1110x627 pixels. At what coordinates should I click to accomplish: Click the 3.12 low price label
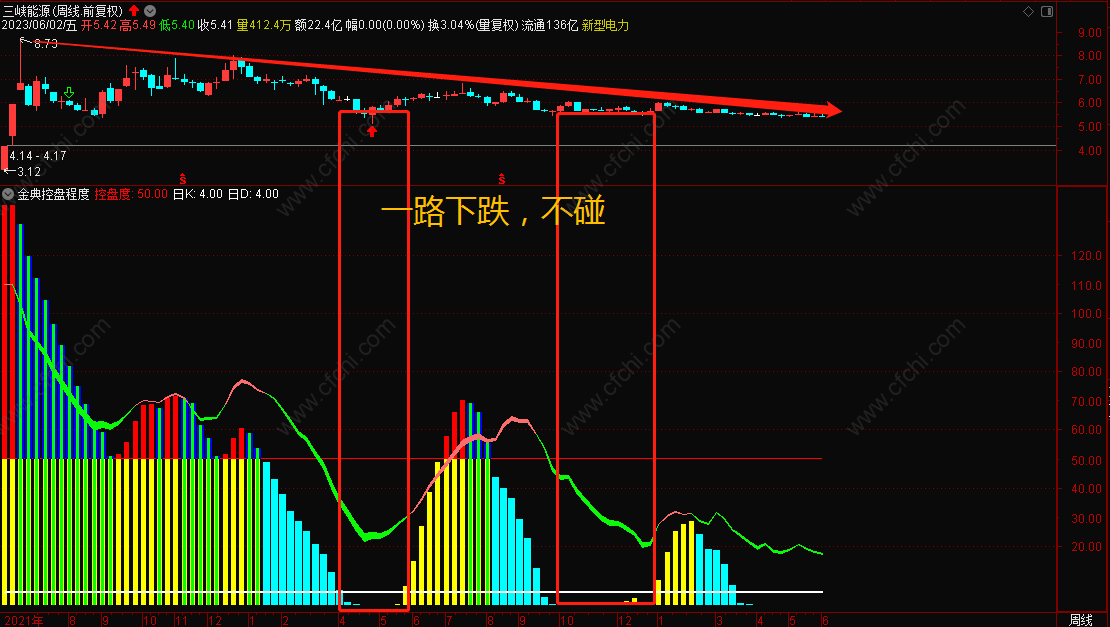(29, 171)
